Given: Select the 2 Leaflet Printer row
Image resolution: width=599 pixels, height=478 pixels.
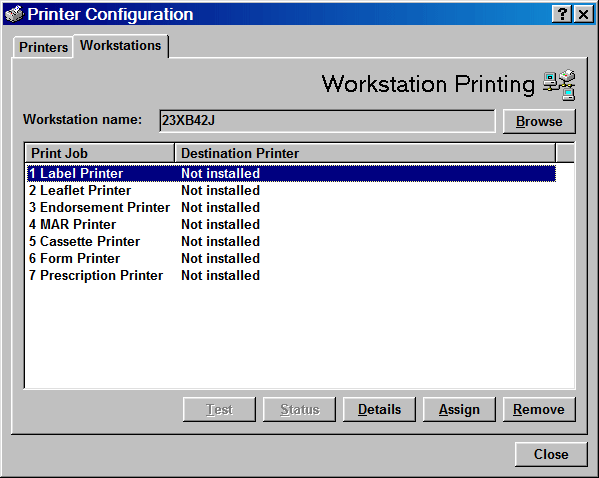Looking at the screenshot, I should tap(291, 190).
